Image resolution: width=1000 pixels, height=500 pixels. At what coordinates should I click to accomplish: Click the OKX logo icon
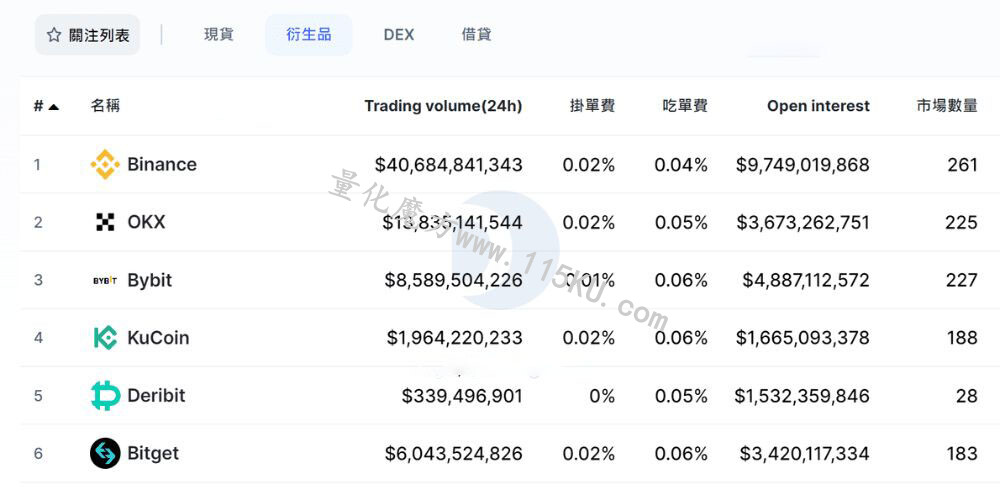(105, 222)
